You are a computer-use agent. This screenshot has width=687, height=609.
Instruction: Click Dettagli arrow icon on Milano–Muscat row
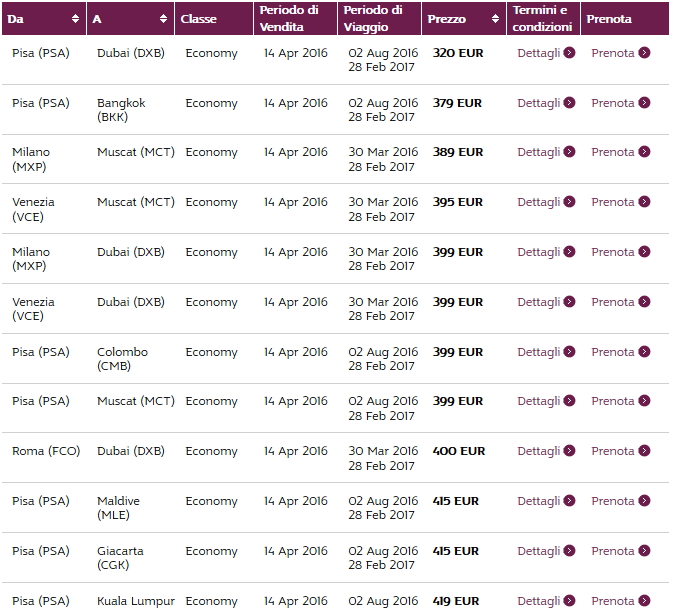click(569, 152)
